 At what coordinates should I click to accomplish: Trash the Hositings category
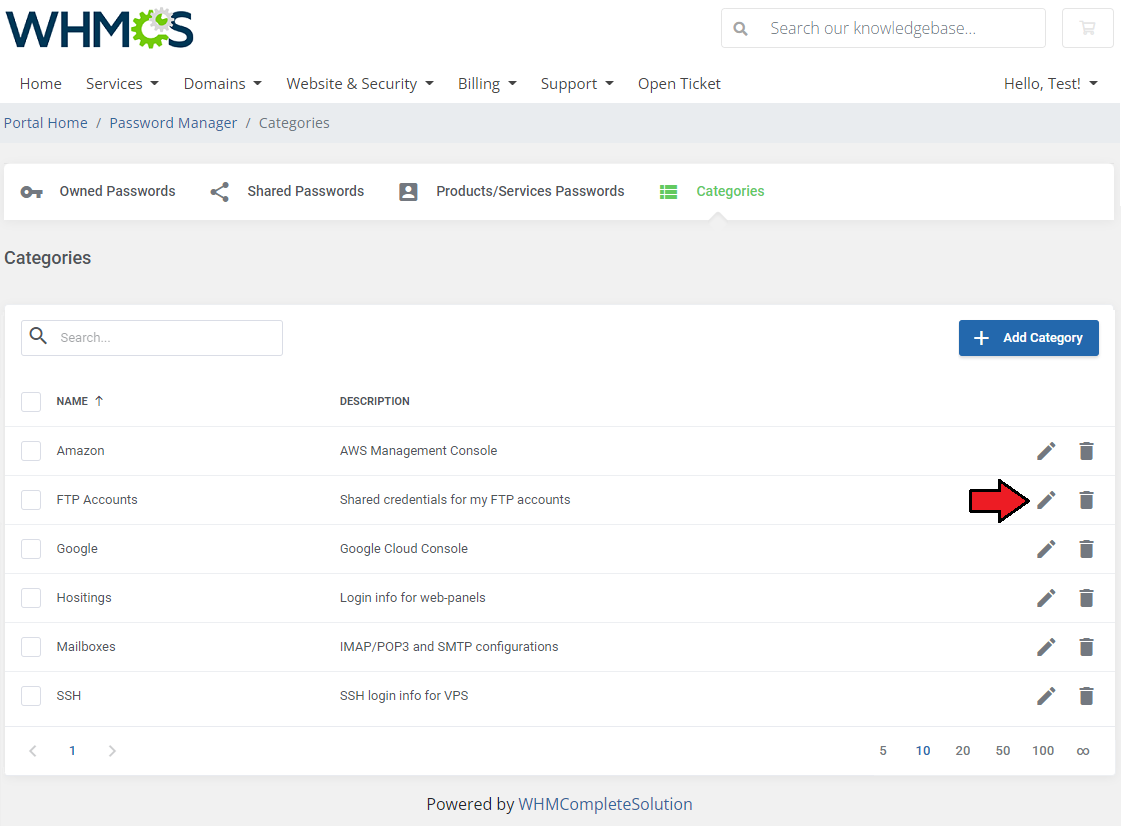pos(1086,598)
